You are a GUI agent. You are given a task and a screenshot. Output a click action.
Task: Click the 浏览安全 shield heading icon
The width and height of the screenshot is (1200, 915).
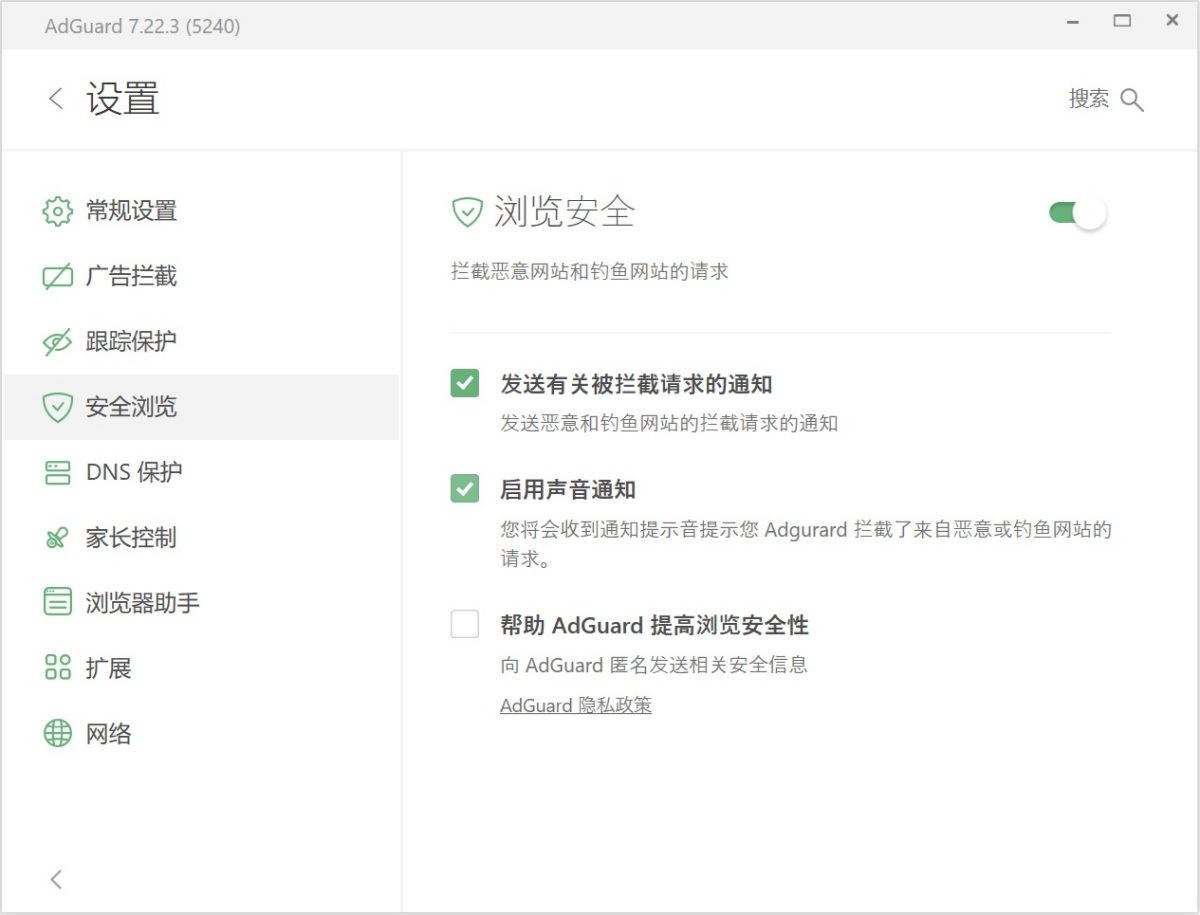[x=467, y=212]
